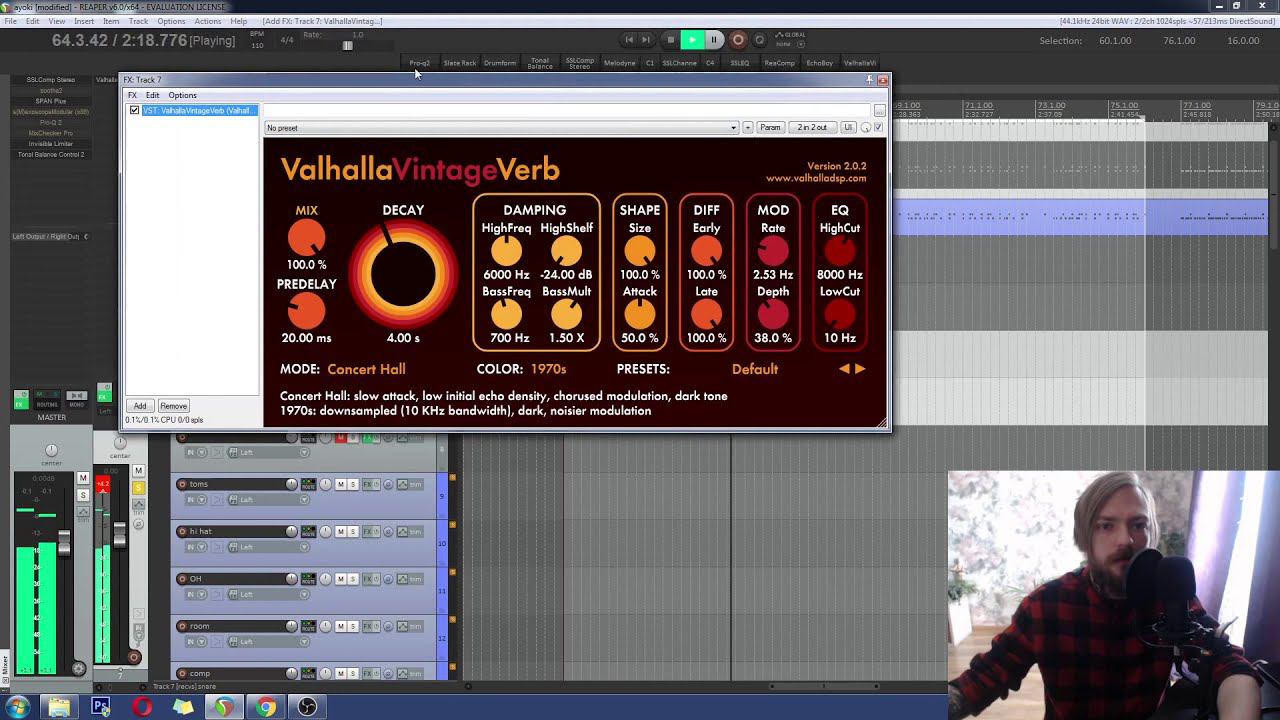Toggle the plugin enable checkbox beside UI button

pos(878,127)
